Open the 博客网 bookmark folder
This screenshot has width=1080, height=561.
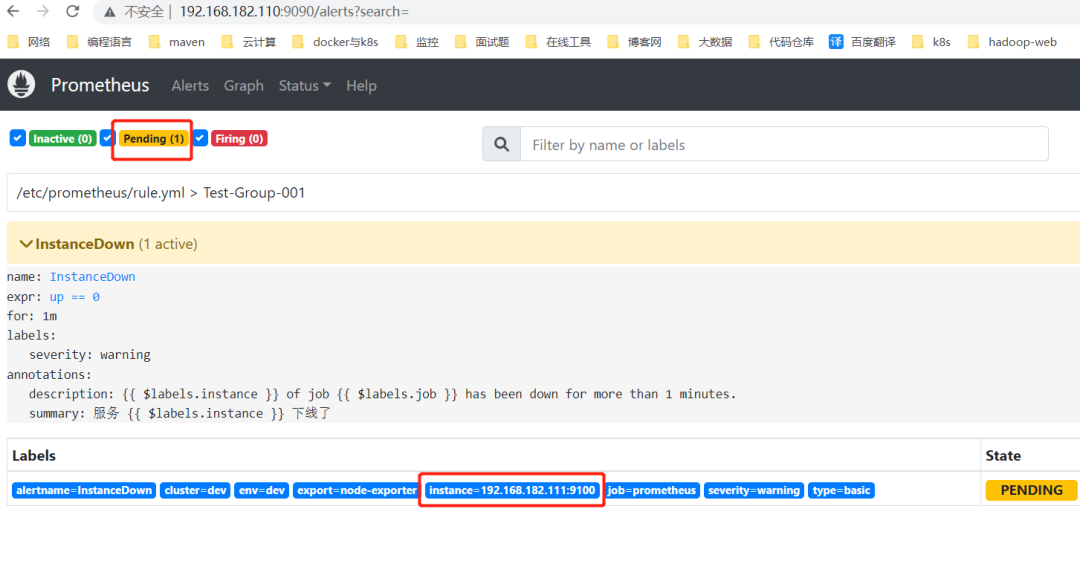[634, 42]
